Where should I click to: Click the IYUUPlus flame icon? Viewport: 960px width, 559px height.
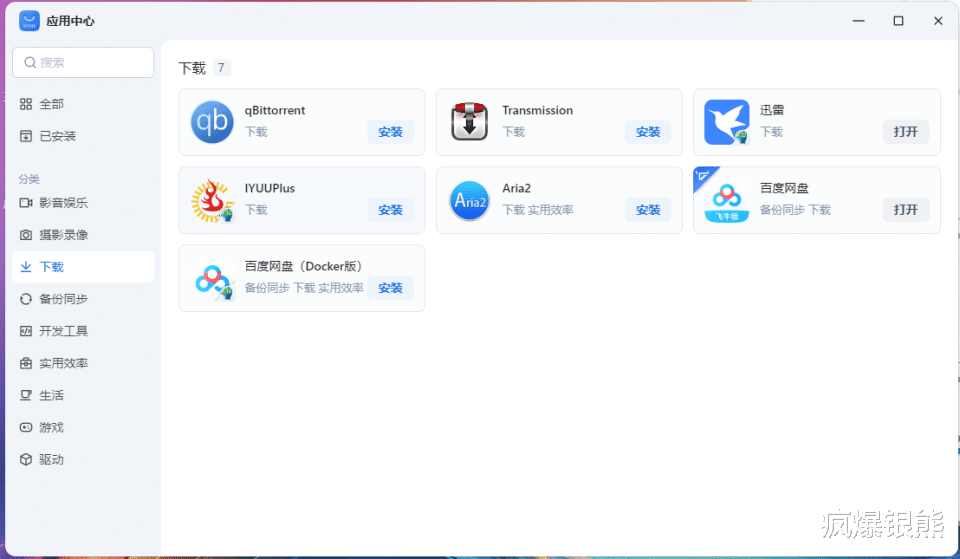[x=212, y=200]
